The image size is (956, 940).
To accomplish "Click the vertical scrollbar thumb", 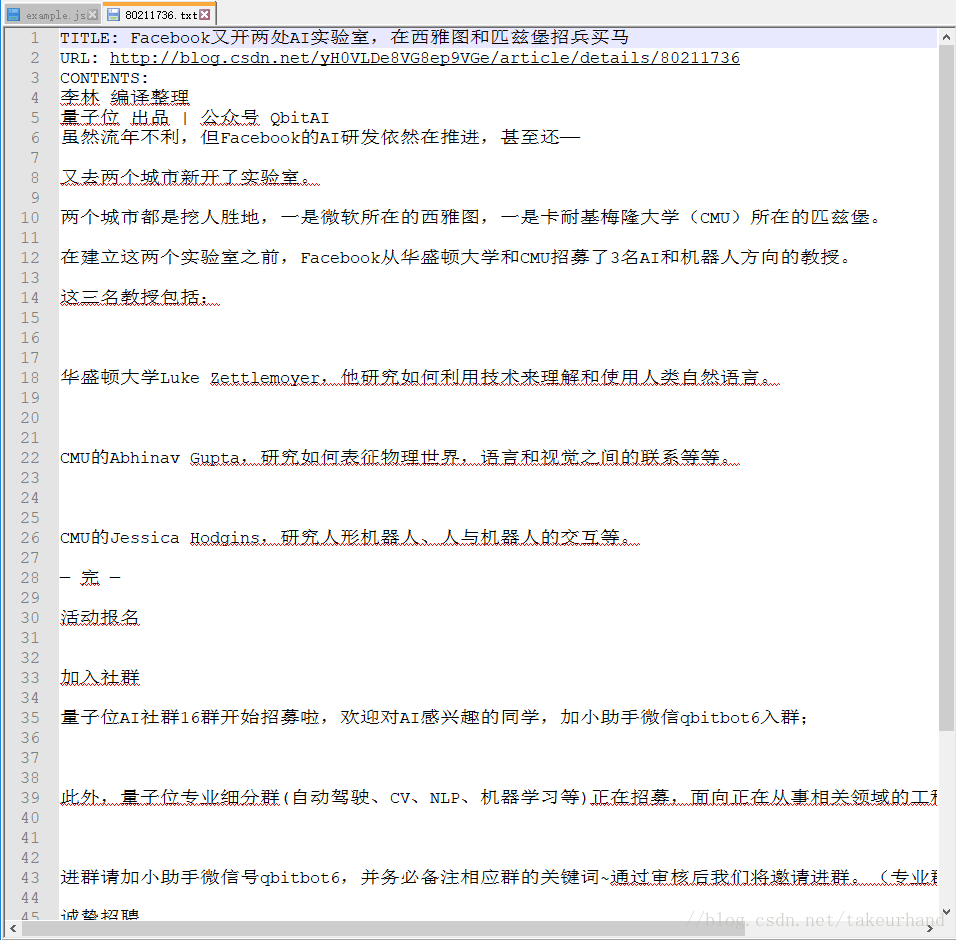I will pos(946,387).
